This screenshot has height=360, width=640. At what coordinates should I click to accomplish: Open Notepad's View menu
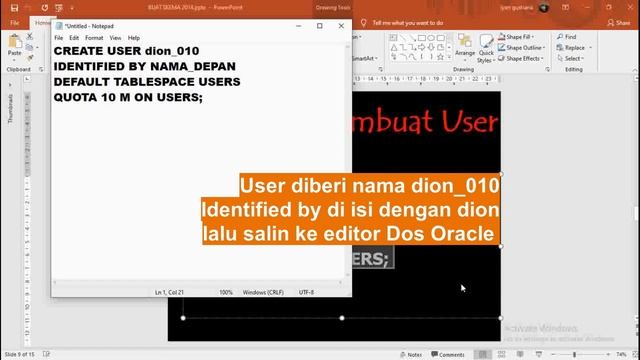pos(116,38)
